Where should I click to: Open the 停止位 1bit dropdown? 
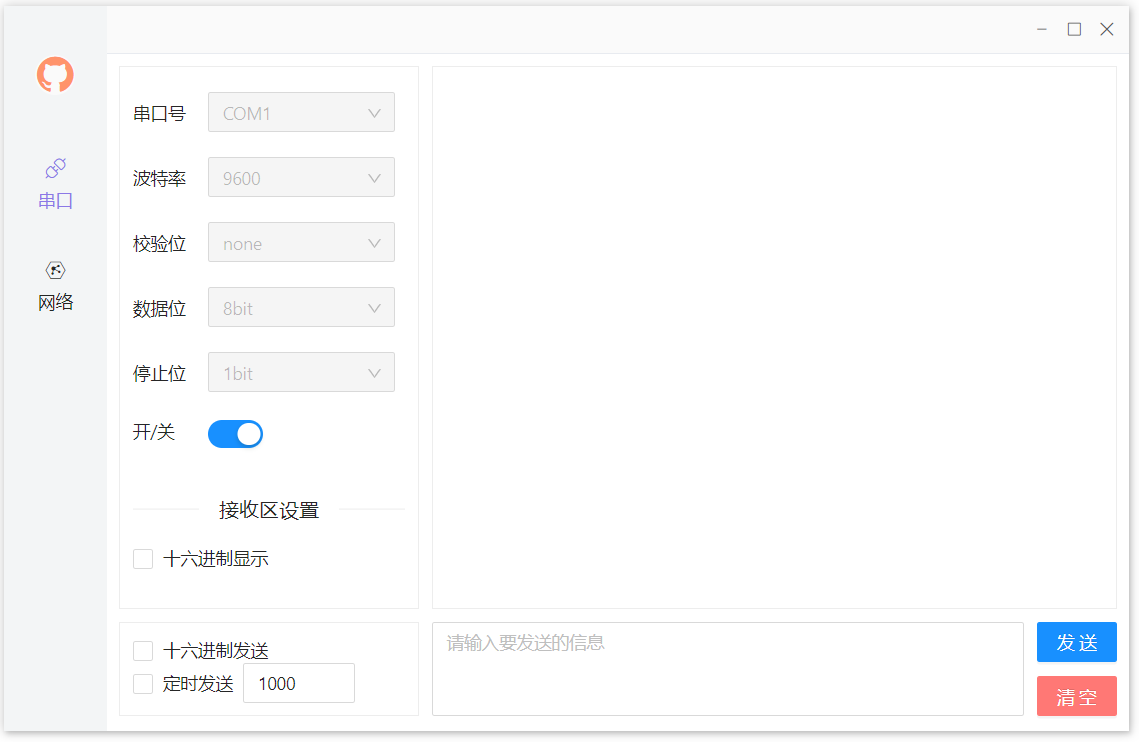(301, 373)
